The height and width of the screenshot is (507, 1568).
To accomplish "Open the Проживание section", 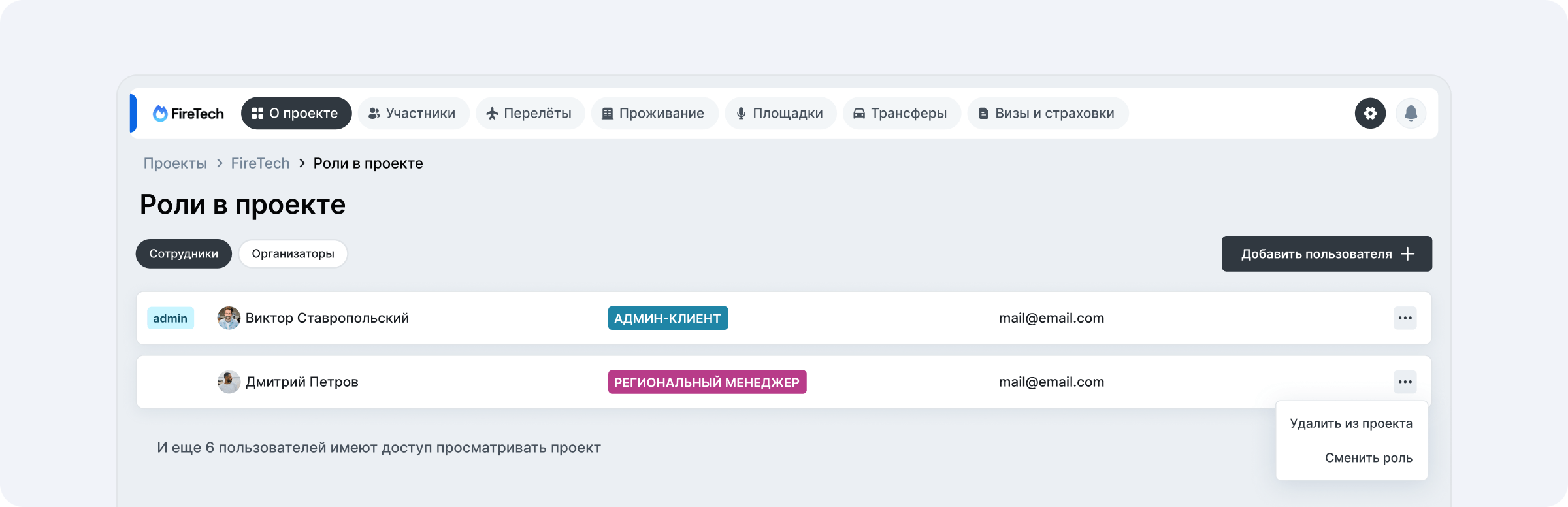I will point(654,114).
